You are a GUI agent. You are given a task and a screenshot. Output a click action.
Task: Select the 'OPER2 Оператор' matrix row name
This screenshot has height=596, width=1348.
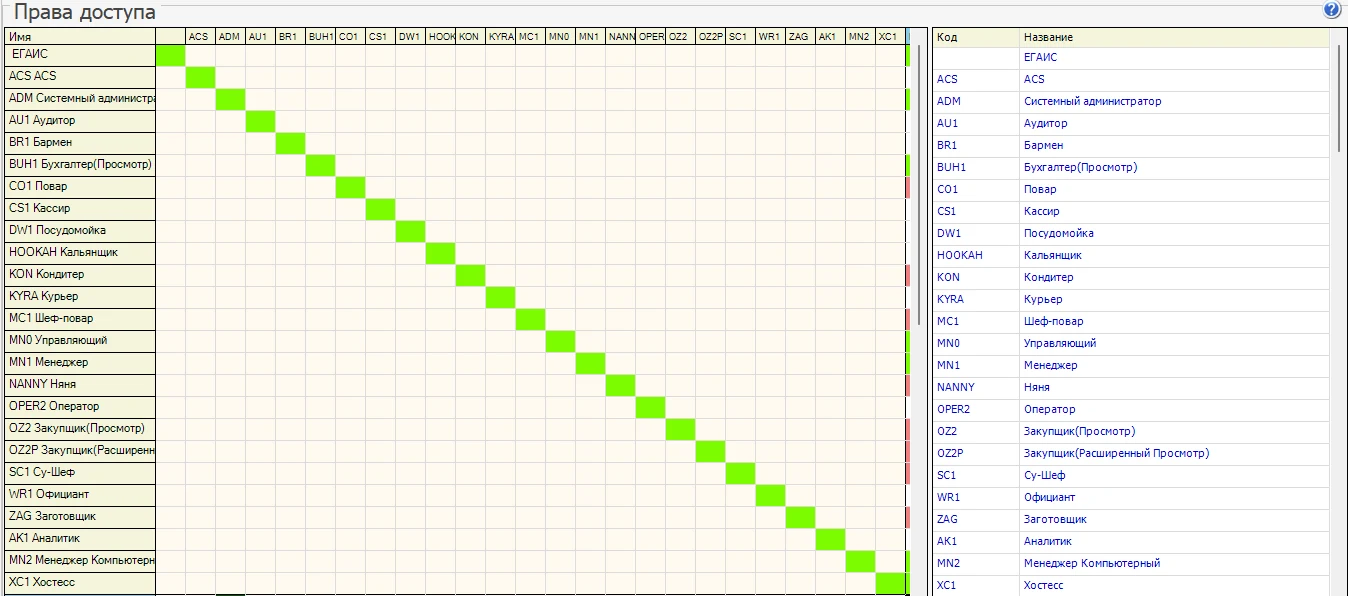coord(80,408)
